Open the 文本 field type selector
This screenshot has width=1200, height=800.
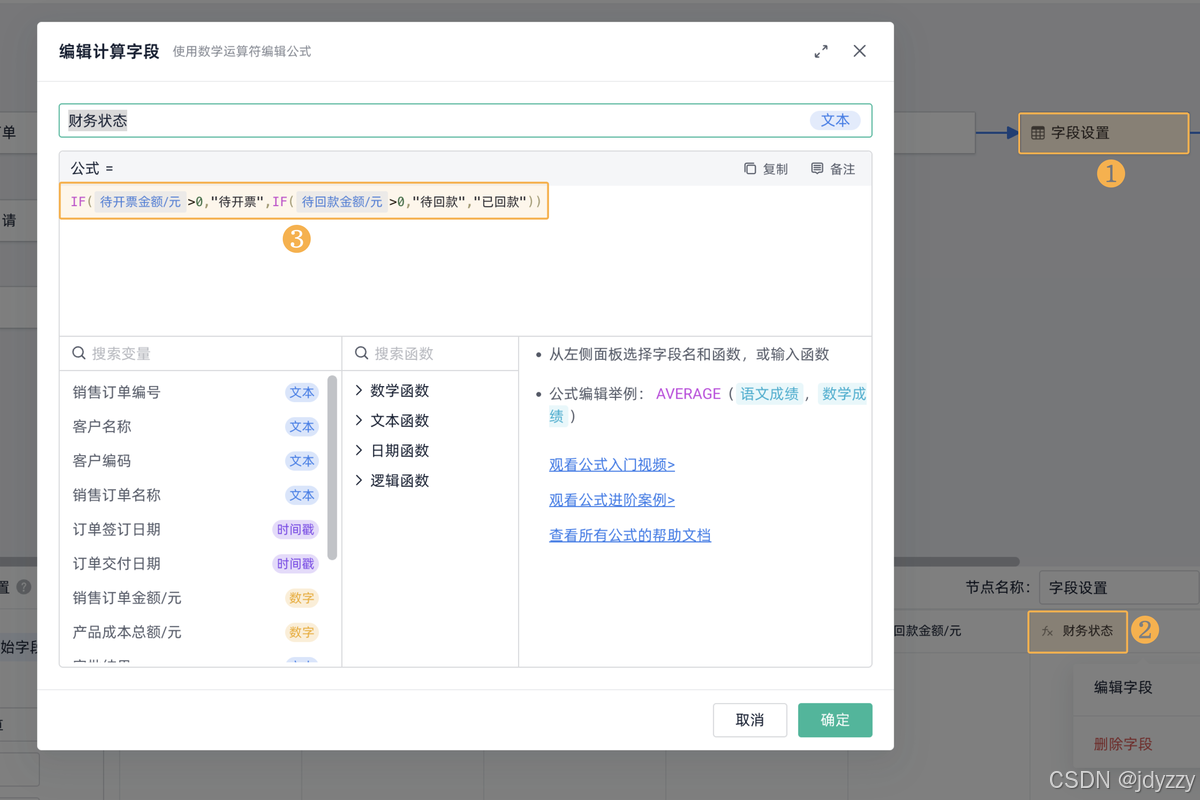835,120
